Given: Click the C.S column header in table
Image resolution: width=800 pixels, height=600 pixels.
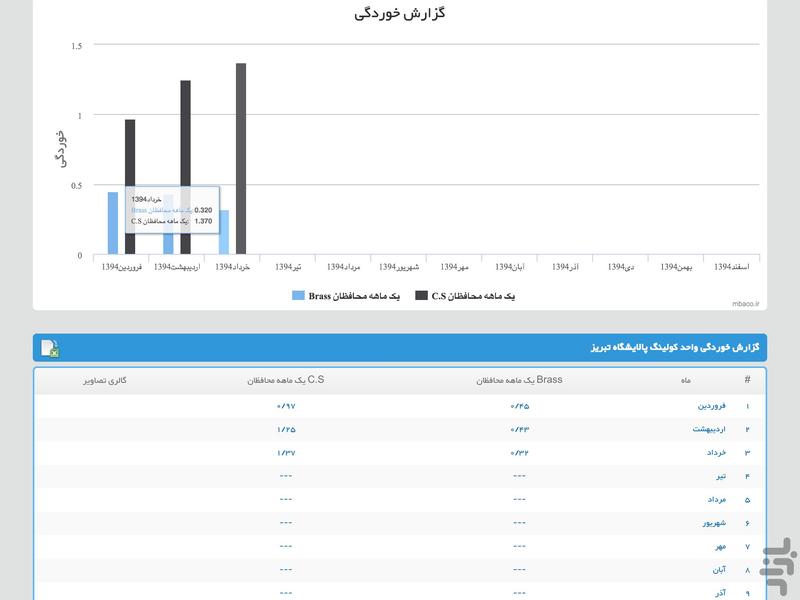Looking at the screenshot, I should 286,380.
